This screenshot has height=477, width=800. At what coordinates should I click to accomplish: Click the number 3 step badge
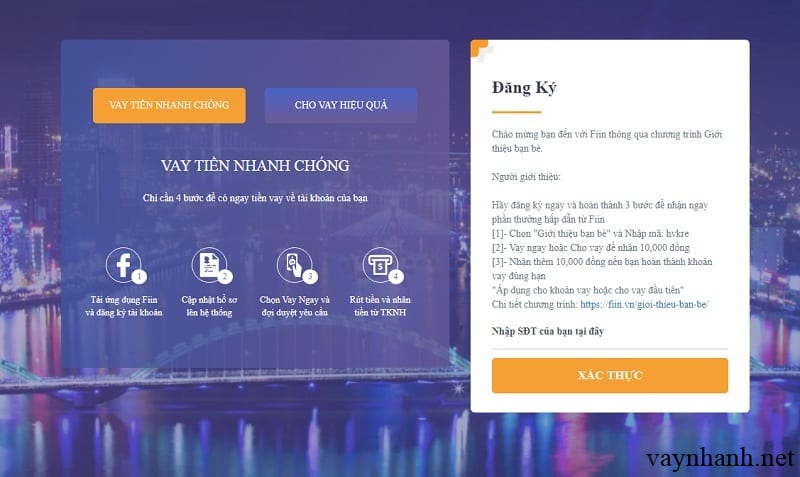click(310, 277)
